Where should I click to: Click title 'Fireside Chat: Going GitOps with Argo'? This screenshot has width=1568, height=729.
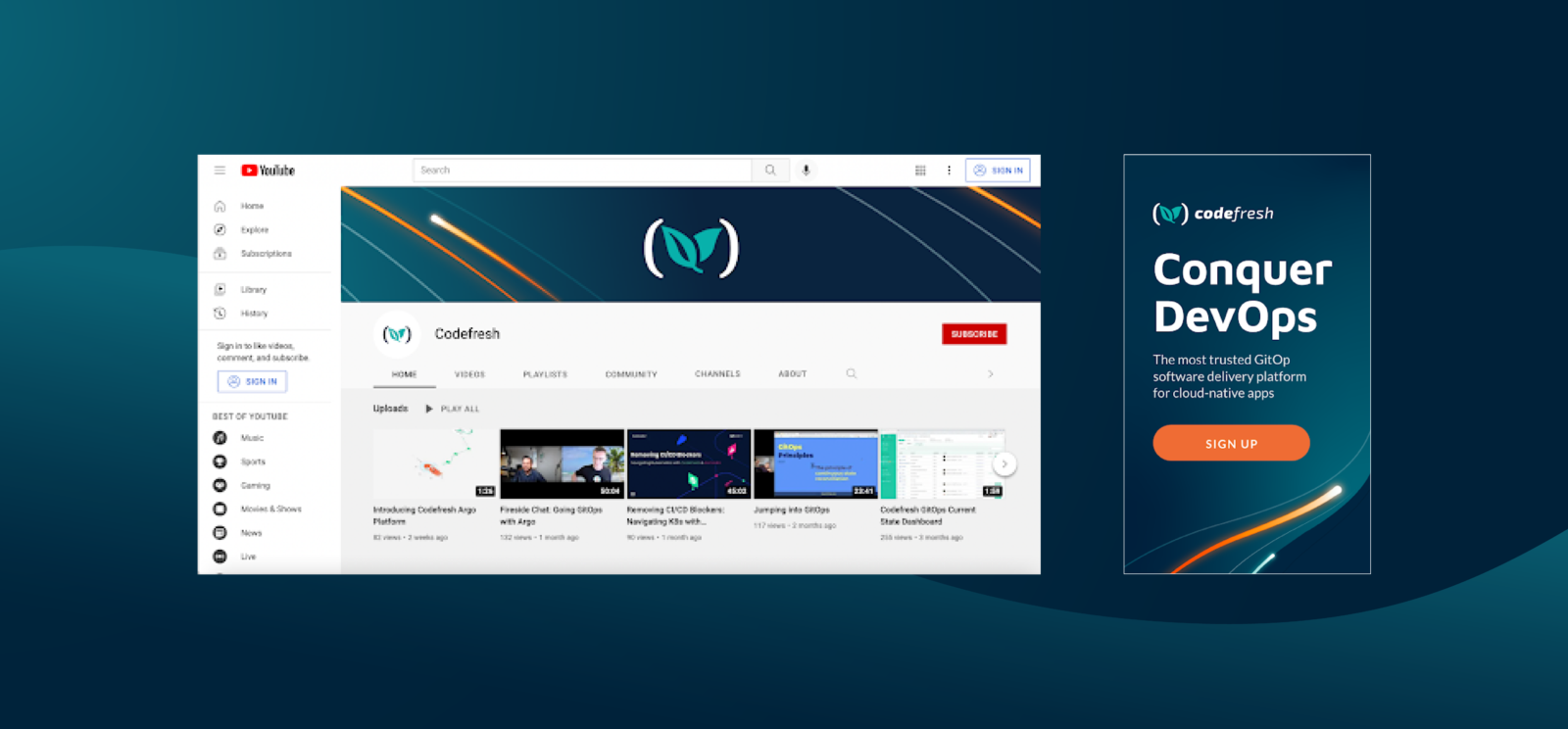(551, 516)
